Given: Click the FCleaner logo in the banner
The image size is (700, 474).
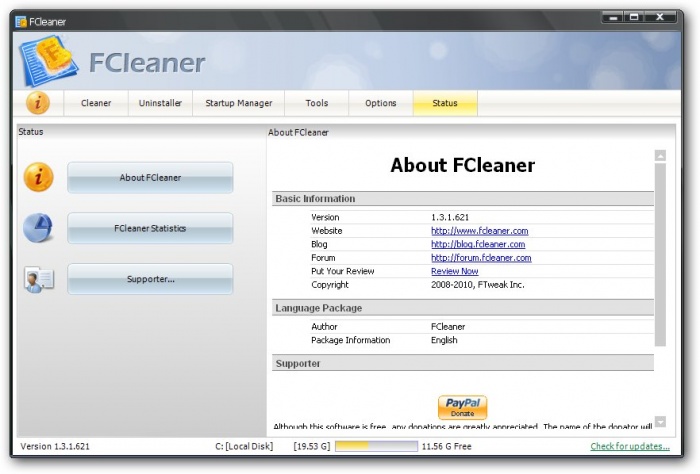Looking at the screenshot, I should coord(48,61).
